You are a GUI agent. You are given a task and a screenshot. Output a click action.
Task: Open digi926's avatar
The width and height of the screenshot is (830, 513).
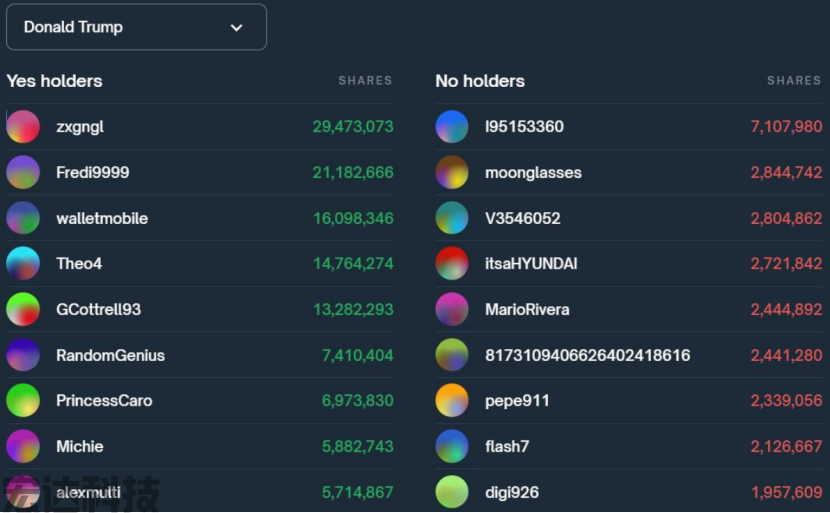pos(452,492)
